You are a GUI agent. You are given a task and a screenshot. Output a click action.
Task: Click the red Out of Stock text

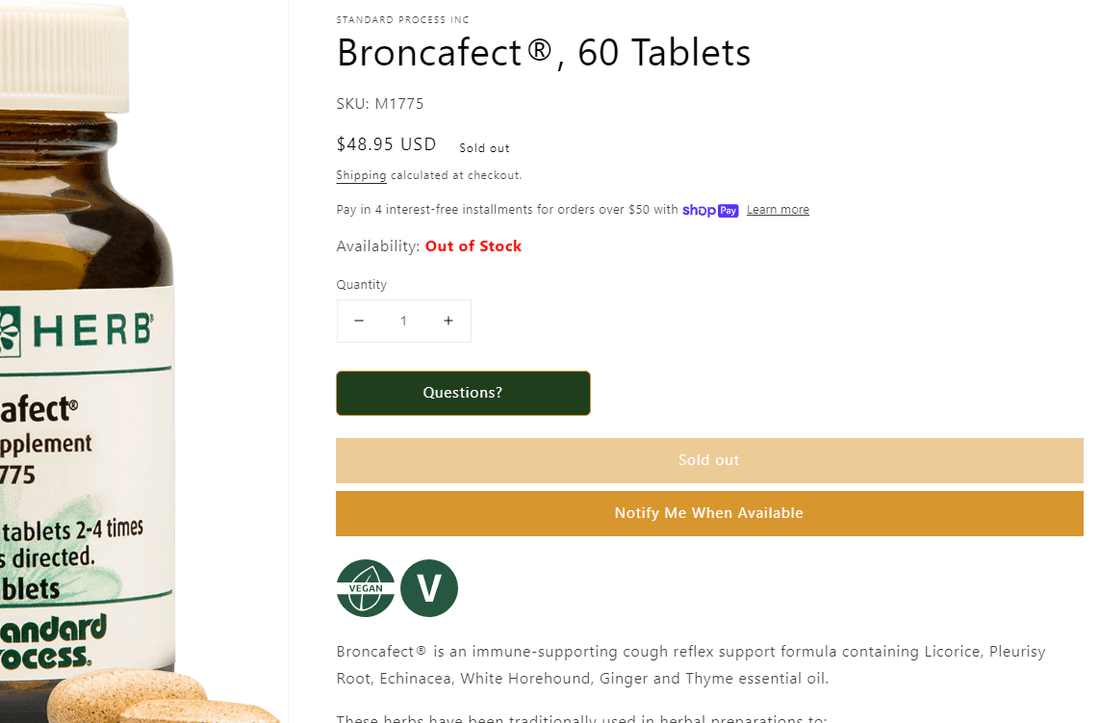coord(473,246)
